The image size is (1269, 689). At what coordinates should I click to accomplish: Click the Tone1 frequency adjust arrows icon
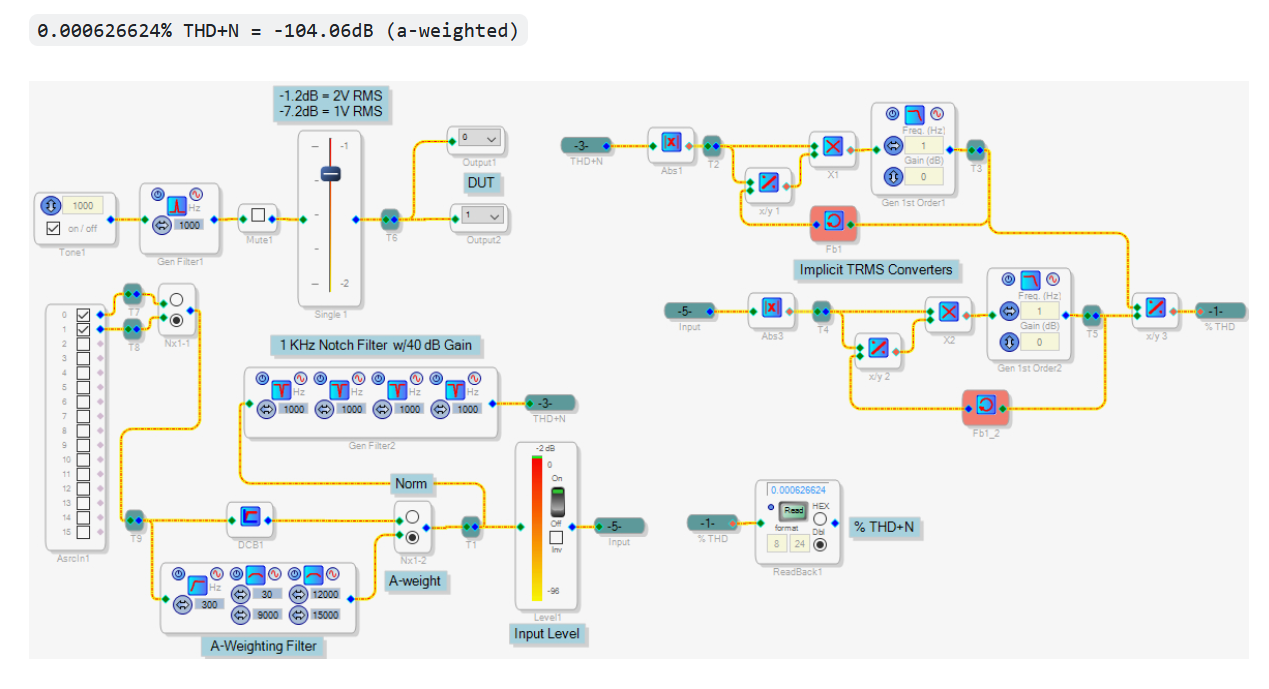[50, 205]
